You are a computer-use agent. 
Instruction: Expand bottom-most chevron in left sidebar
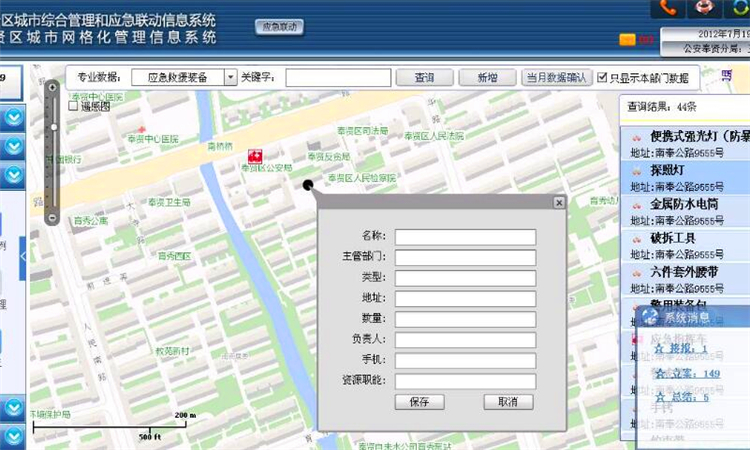click(x=13, y=436)
